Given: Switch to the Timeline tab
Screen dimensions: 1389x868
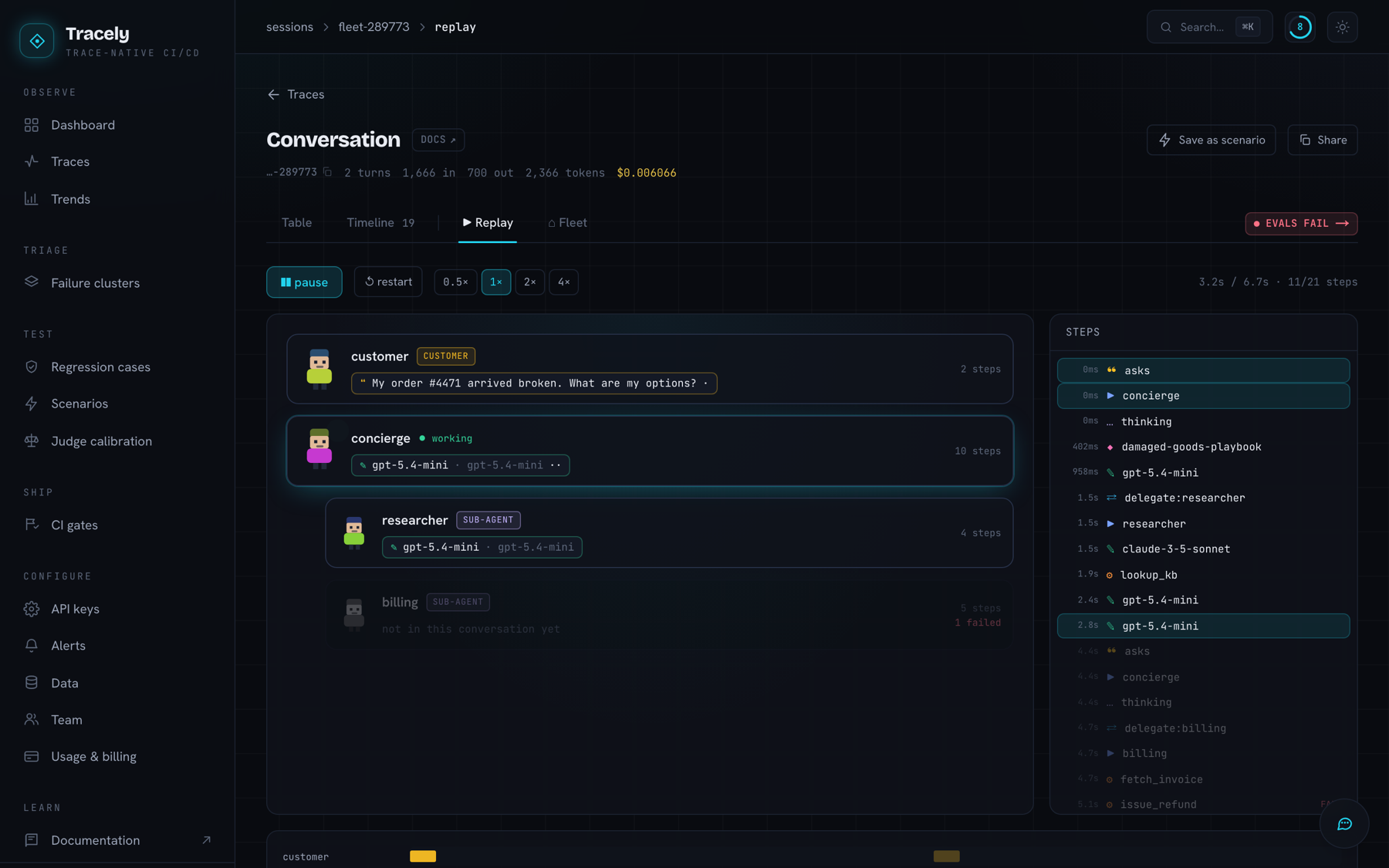Looking at the screenshot, I should (380, 223).
